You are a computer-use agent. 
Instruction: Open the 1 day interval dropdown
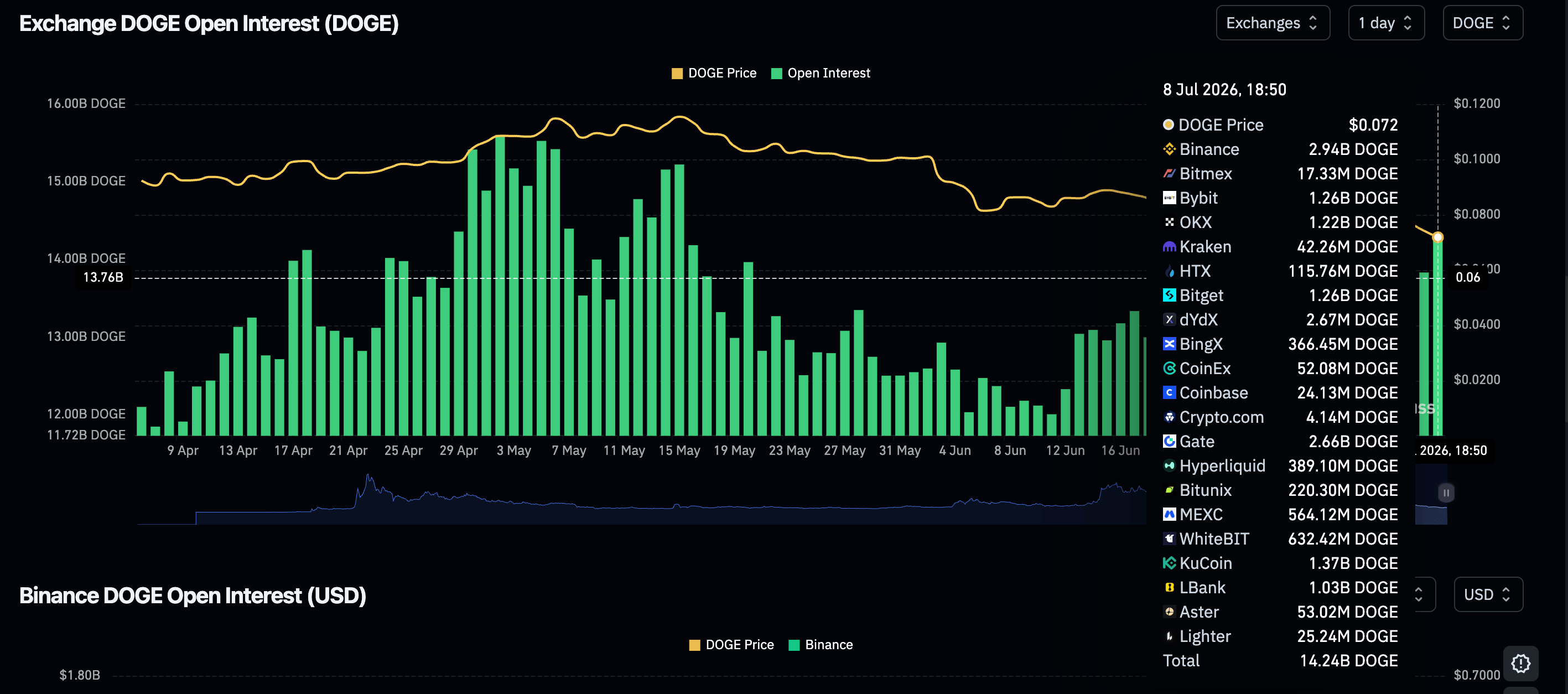(x=1385, y=23)
